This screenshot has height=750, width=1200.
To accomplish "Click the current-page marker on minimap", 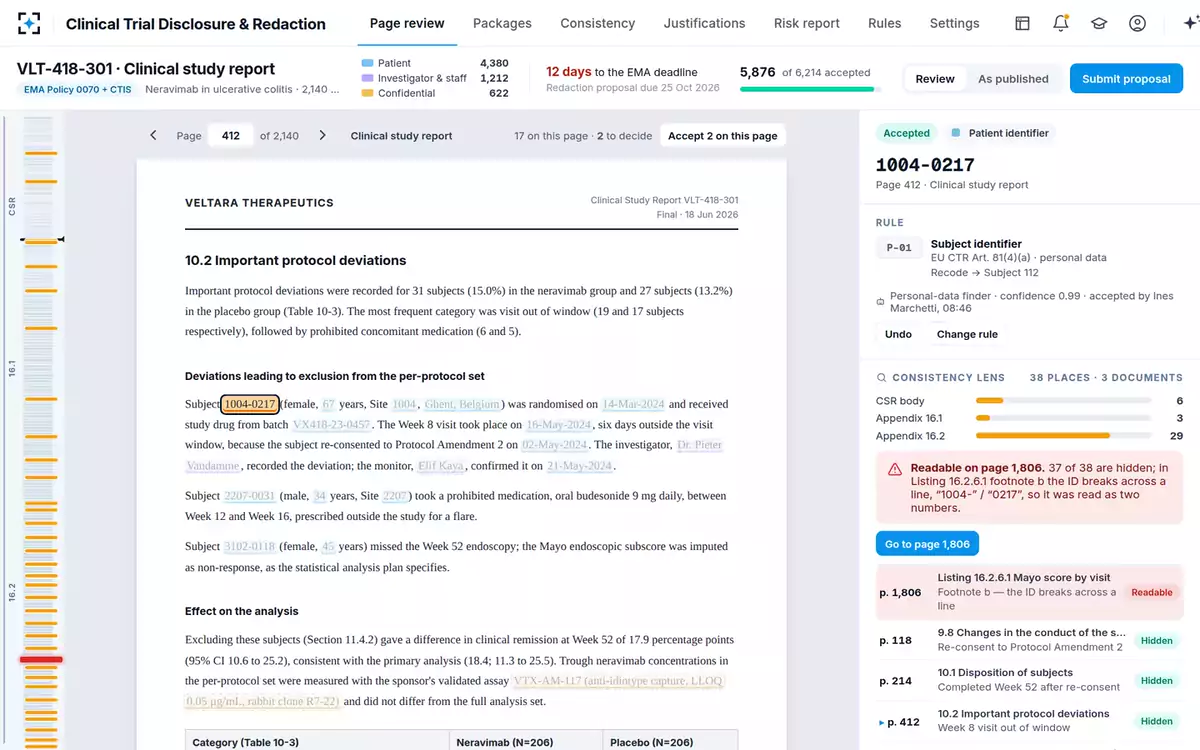I will point(41,240).
